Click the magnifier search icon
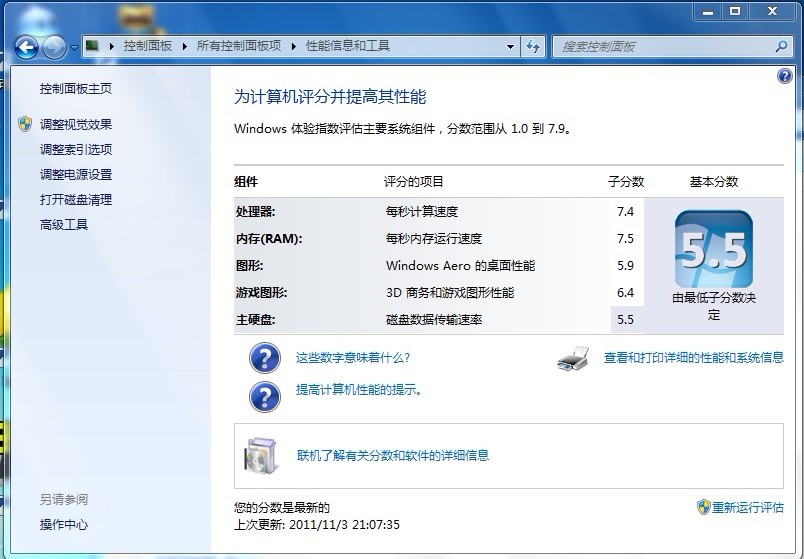 click(781, 47)
